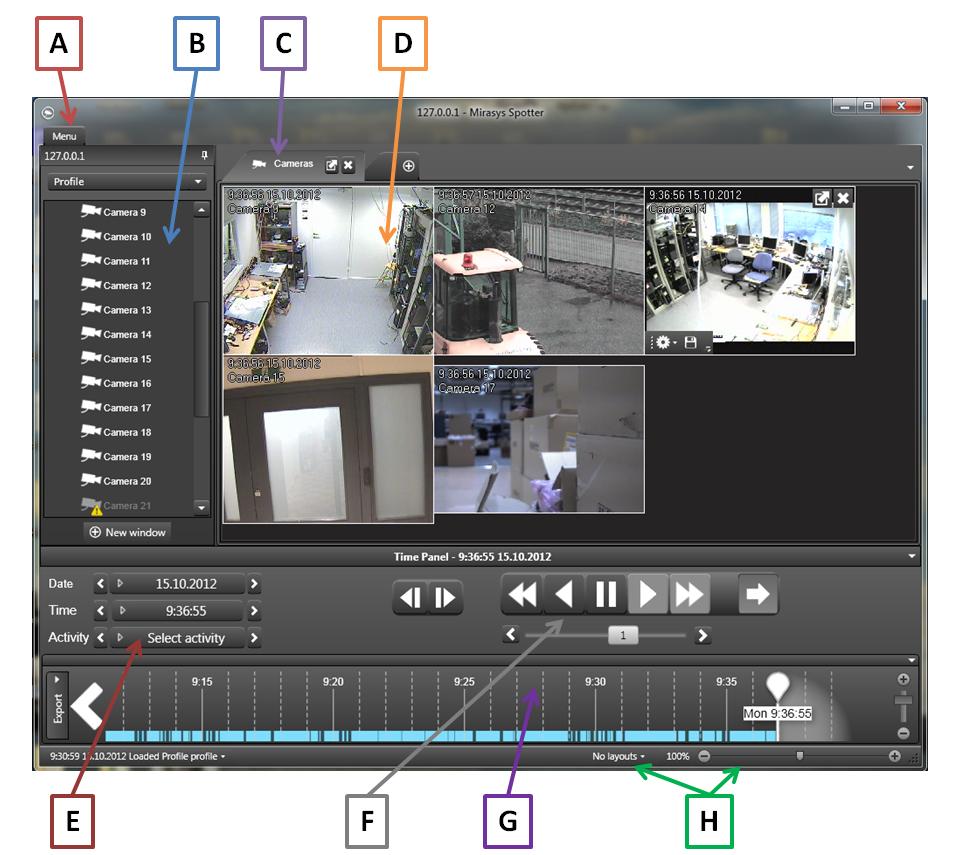Select Camera 13 in device list

coord(116,310)
